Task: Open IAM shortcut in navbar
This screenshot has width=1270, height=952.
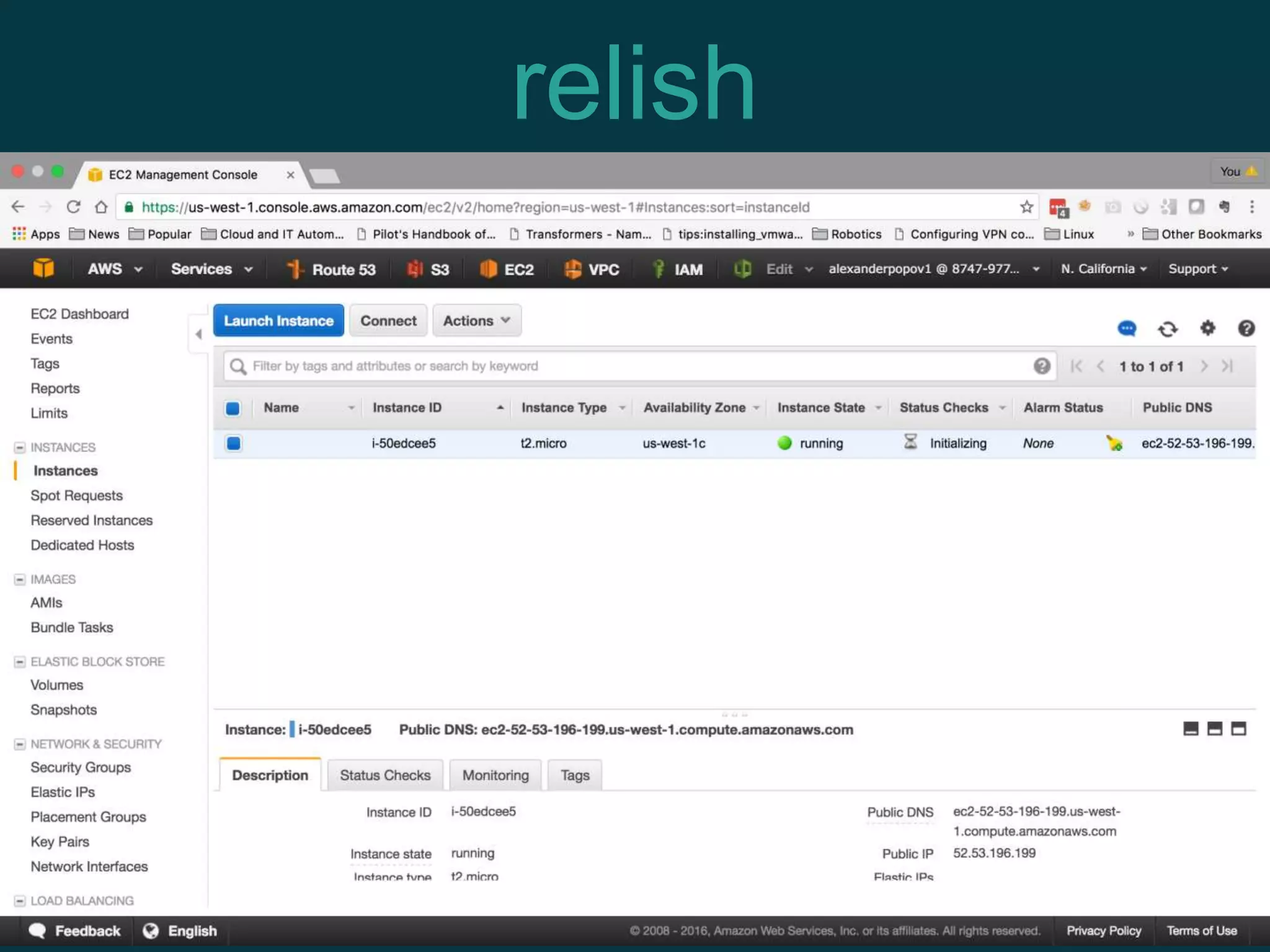Action: [x=677, y=269]
